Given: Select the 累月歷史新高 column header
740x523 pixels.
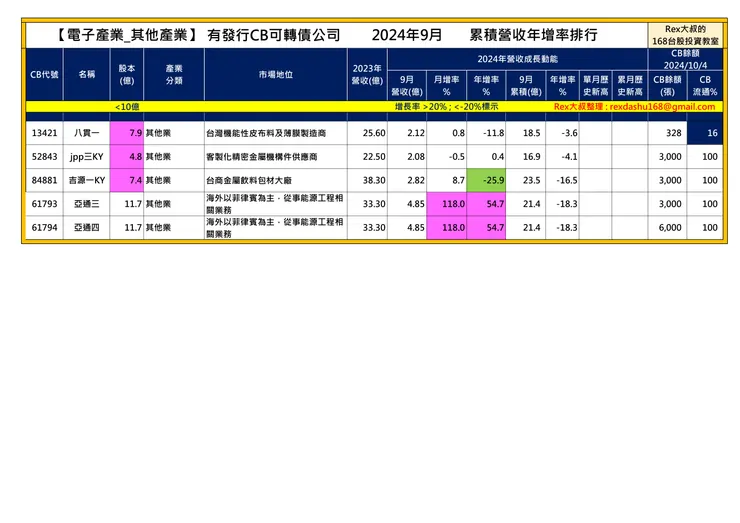Looking at the screenshot, I should tap(630, 85).
